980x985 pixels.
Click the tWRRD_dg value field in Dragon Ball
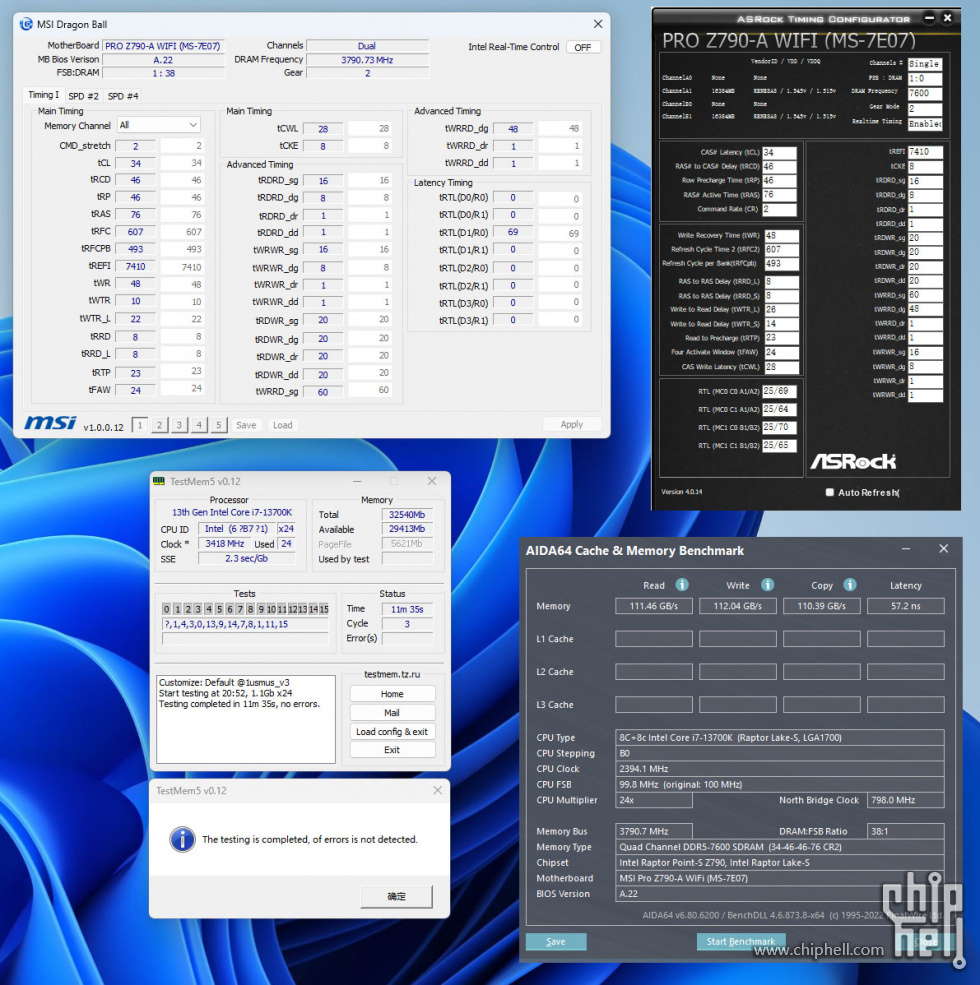point(513,129)
